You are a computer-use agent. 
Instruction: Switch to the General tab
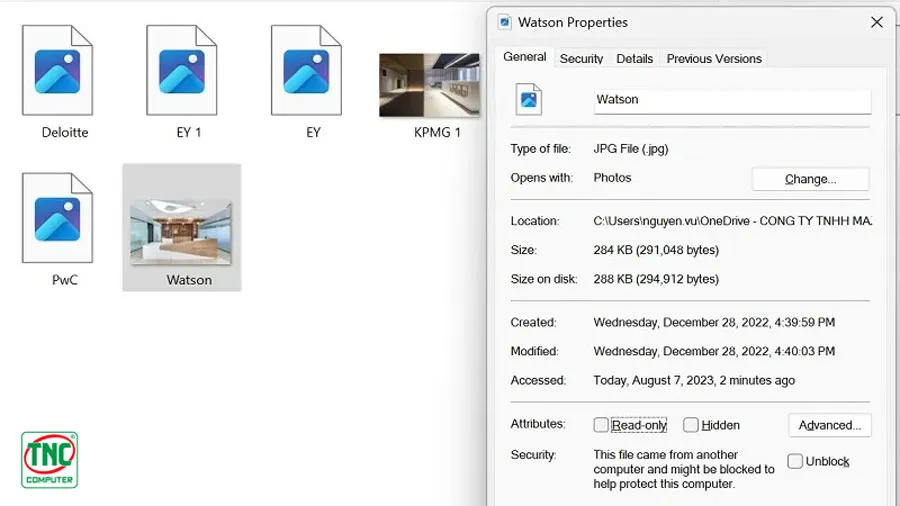tap(525, 57)
